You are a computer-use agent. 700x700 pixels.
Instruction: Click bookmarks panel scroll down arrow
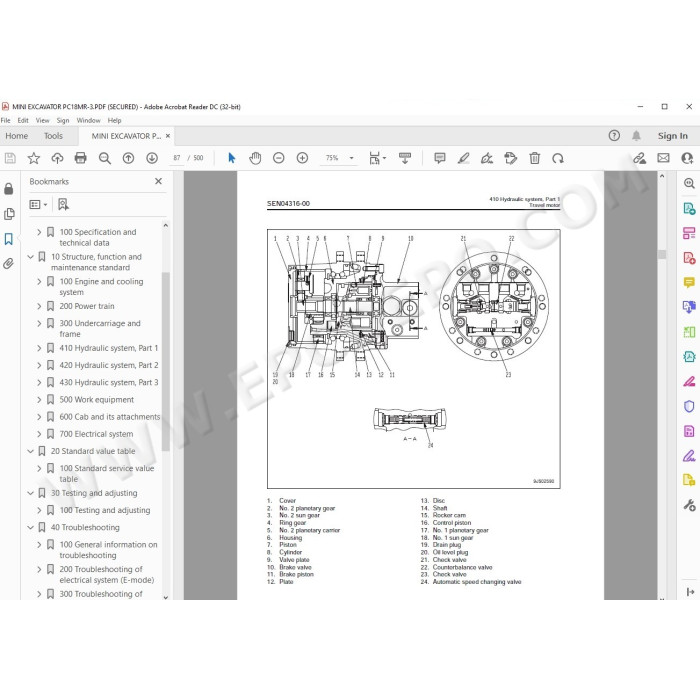pos(166,597)
